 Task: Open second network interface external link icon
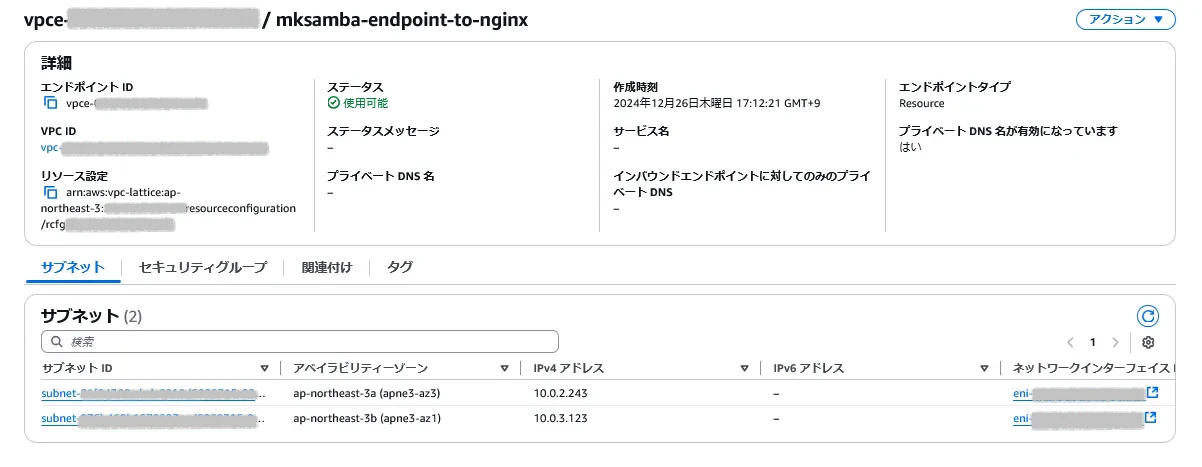click(1152, 418)
